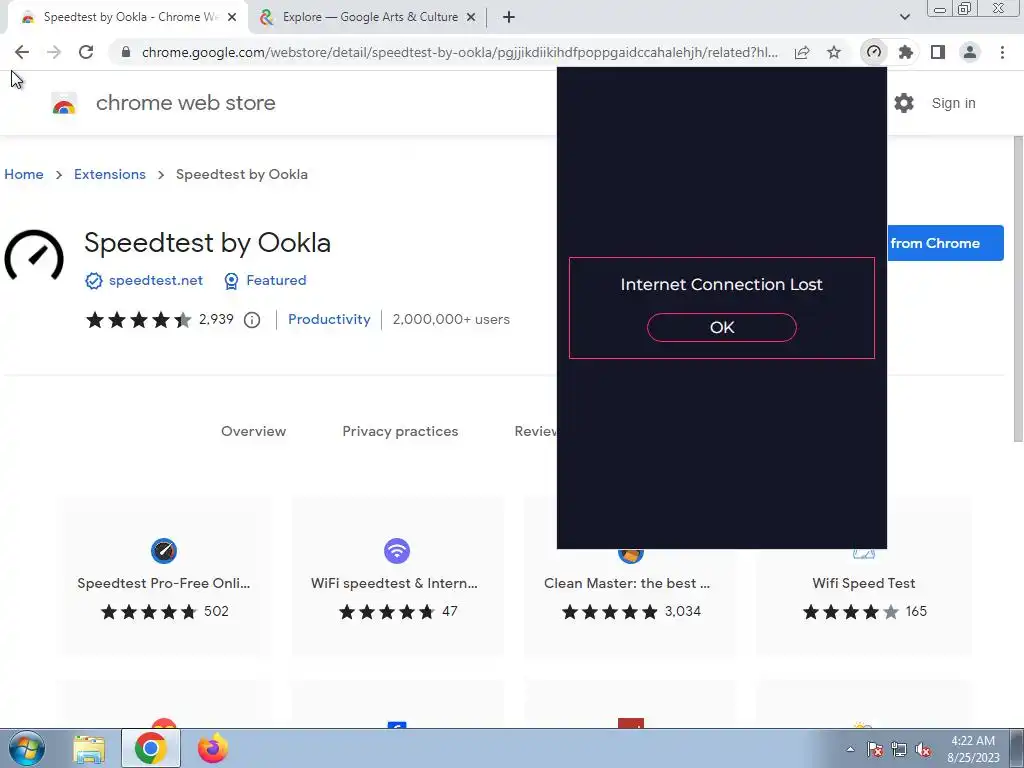Click the Sign in link

(953, 103)
